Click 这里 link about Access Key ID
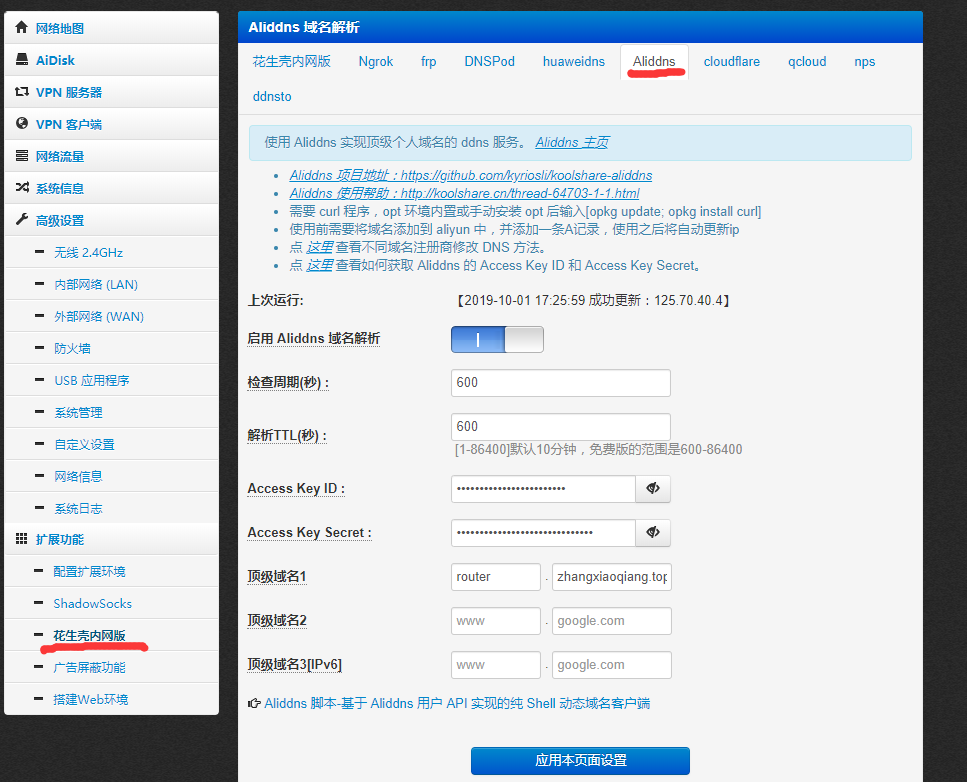 pyautogui.click(x=319, y=266)
